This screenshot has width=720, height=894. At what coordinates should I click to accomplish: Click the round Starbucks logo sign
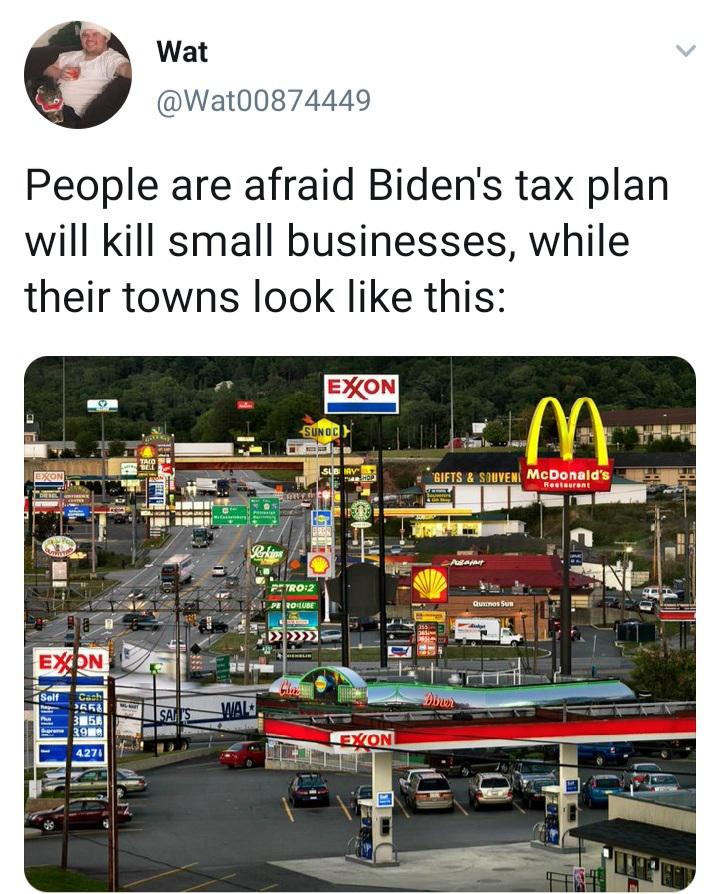point(360,510)
